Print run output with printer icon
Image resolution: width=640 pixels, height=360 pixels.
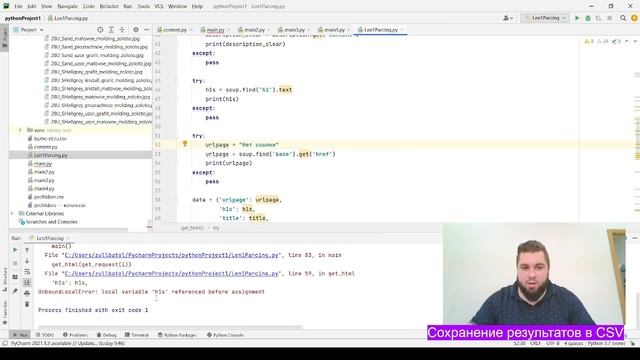pyautogui.click(x=27, y=293)
